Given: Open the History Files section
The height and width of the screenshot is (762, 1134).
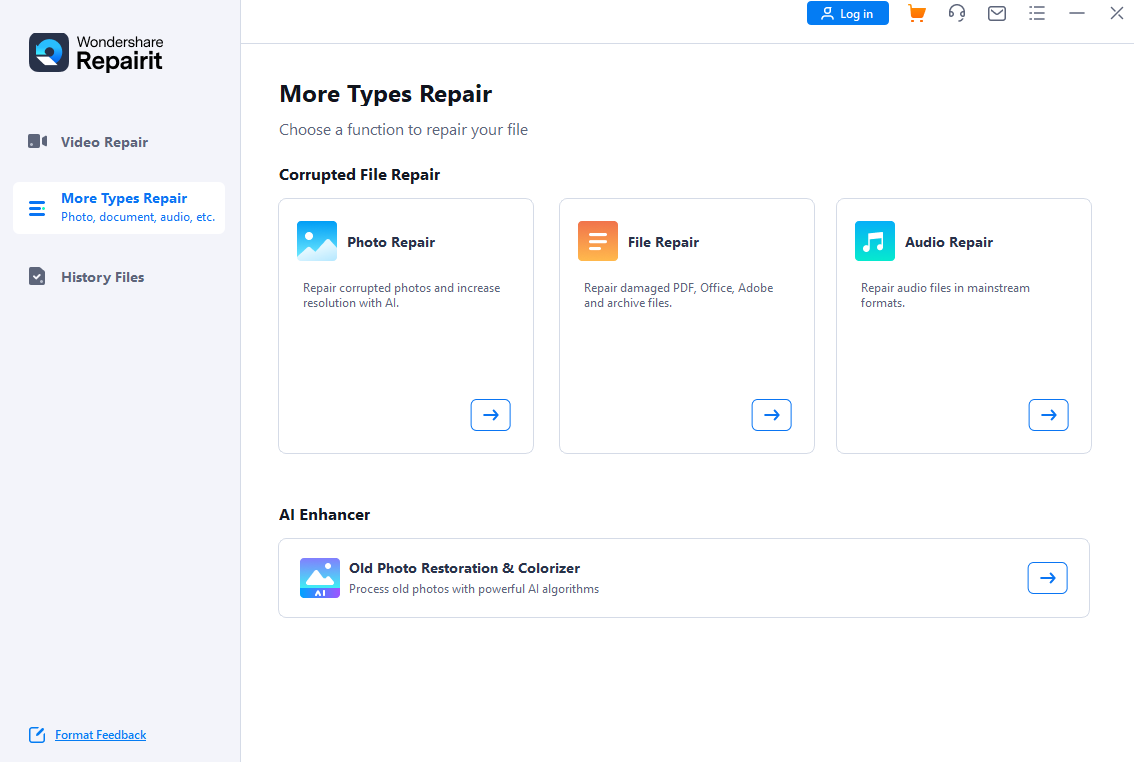Looking at the screenshot, I should [102, 277].
